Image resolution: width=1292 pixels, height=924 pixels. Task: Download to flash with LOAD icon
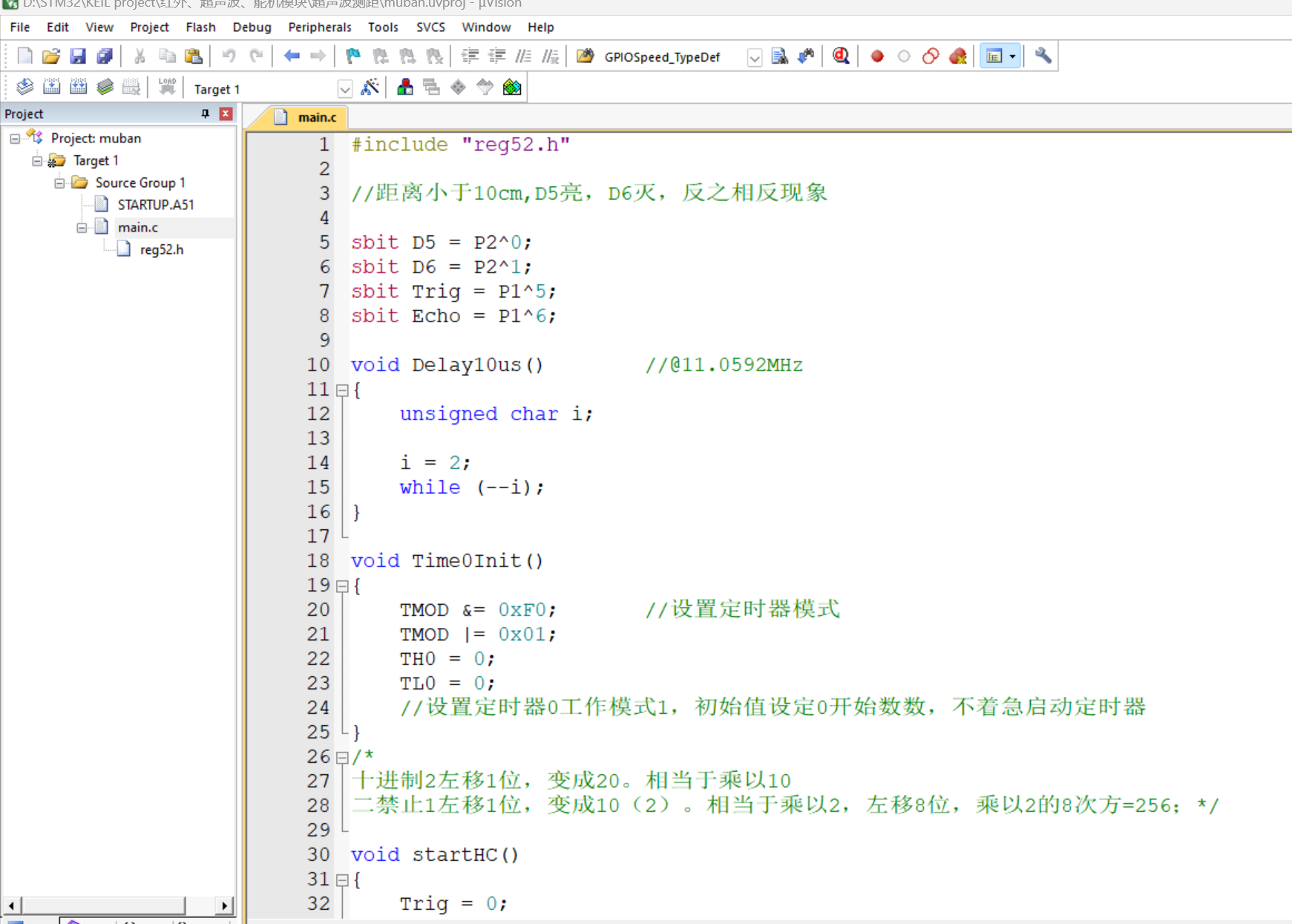(x=167, y=88)
